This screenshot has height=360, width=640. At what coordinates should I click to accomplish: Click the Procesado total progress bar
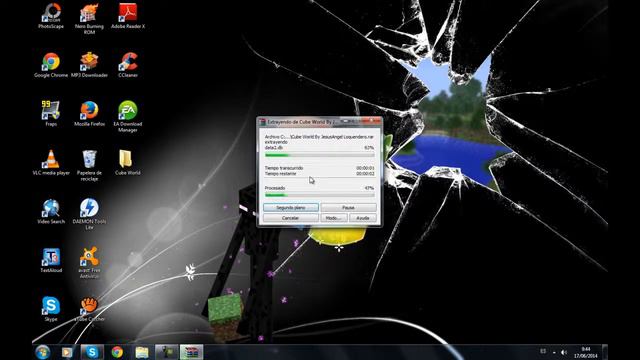click(320, 195)
